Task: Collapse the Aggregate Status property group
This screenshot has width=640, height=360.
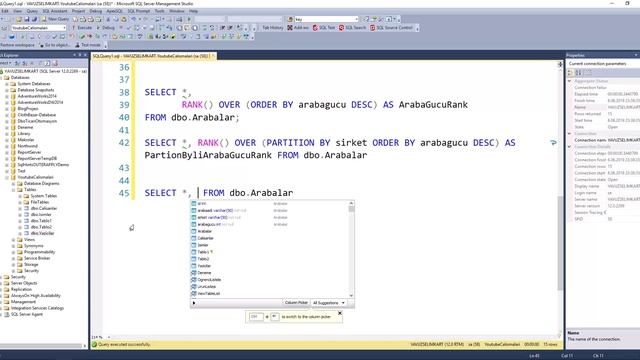Action: [x=570, y=81]
